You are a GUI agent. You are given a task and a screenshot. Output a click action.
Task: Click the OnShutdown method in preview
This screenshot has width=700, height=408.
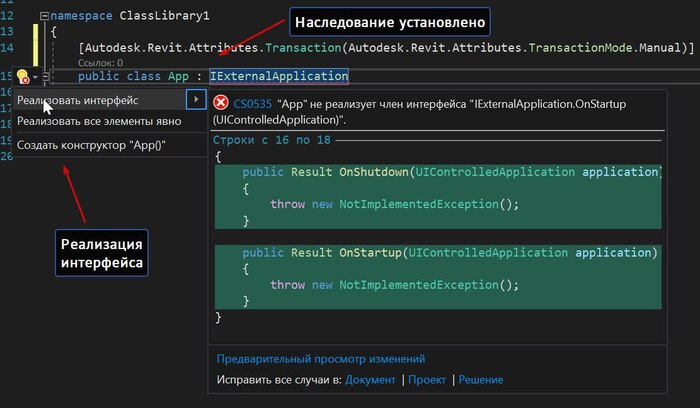pos(374,172)
